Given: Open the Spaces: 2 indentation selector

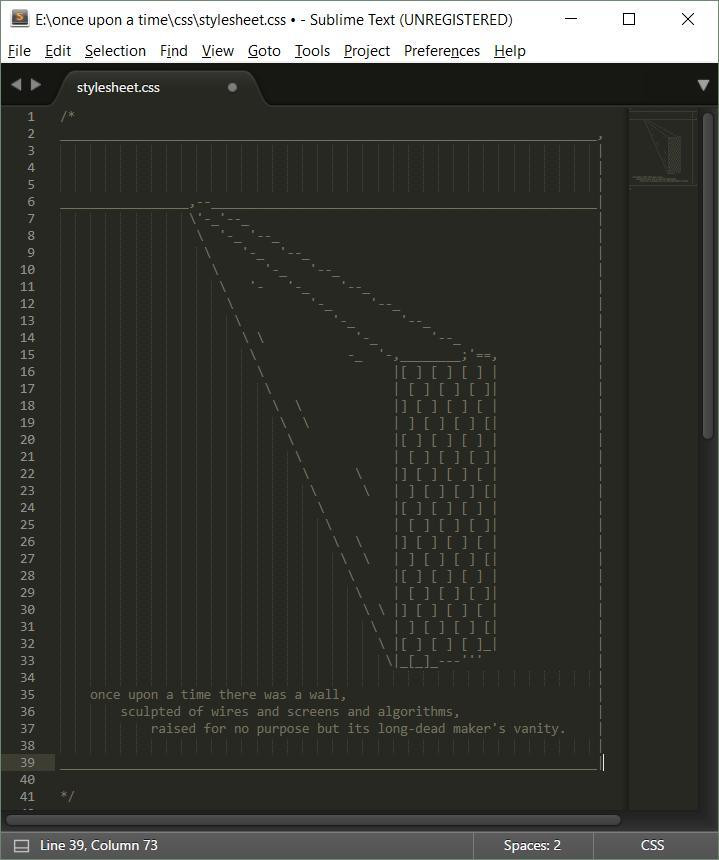Looking at the screenshot, I should click(532, 845).
